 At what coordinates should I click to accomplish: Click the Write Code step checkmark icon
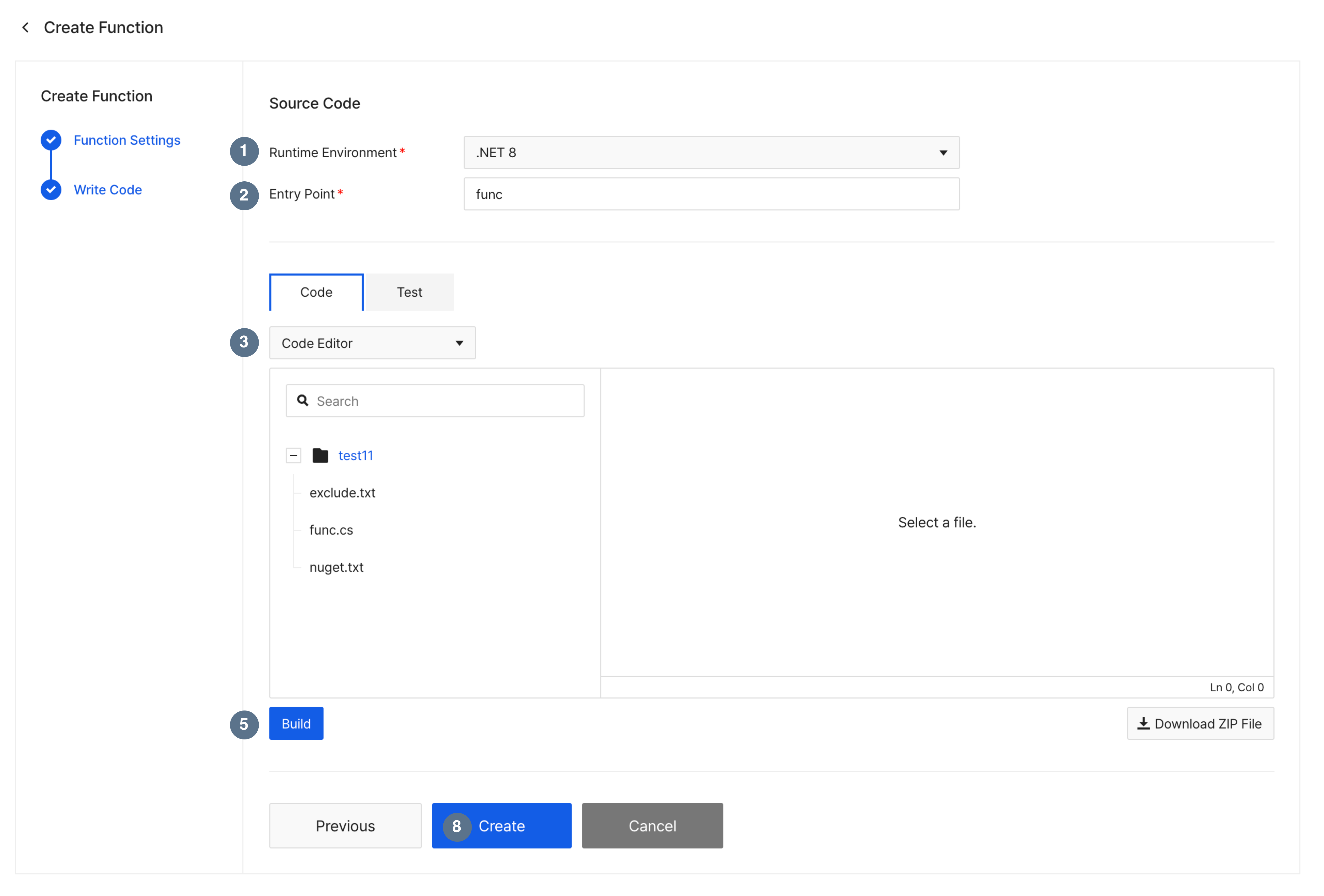[x=51, y=190]
